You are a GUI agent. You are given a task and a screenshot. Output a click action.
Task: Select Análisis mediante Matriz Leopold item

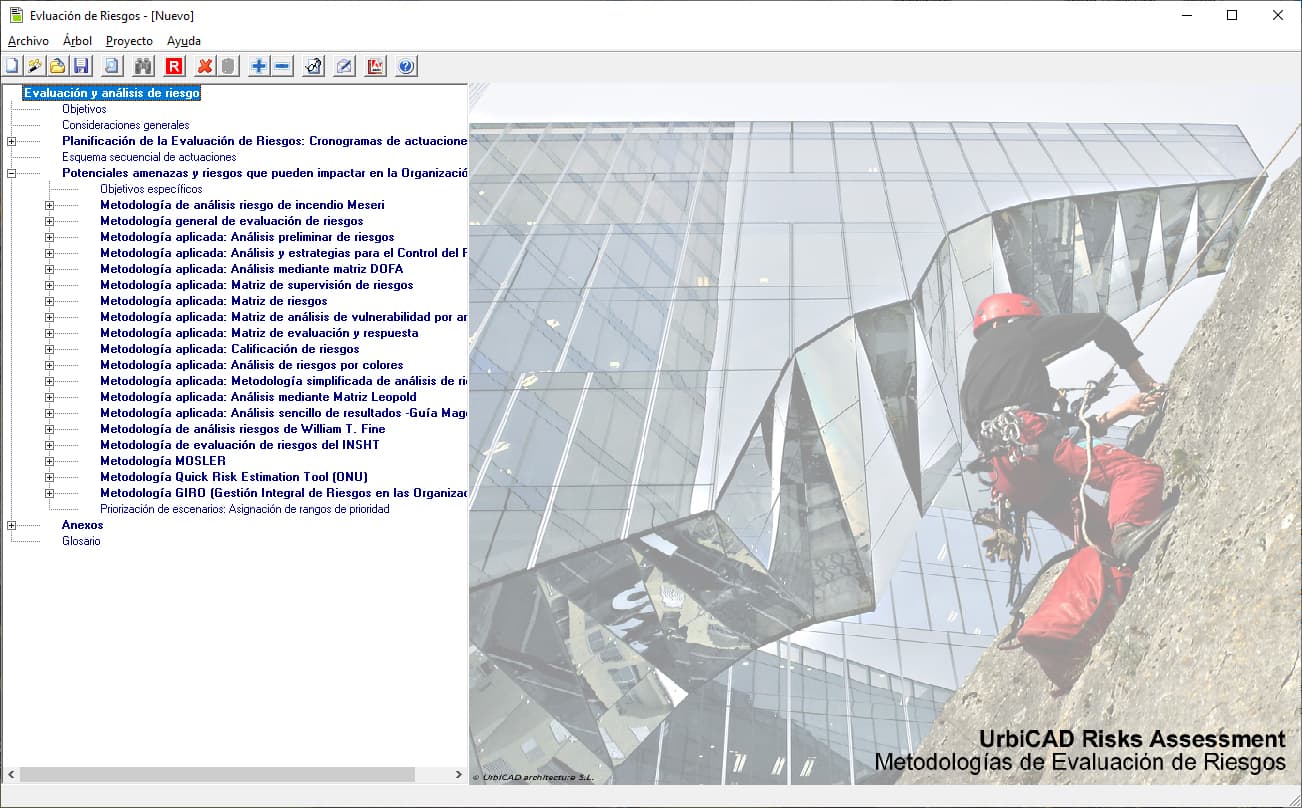258,397
